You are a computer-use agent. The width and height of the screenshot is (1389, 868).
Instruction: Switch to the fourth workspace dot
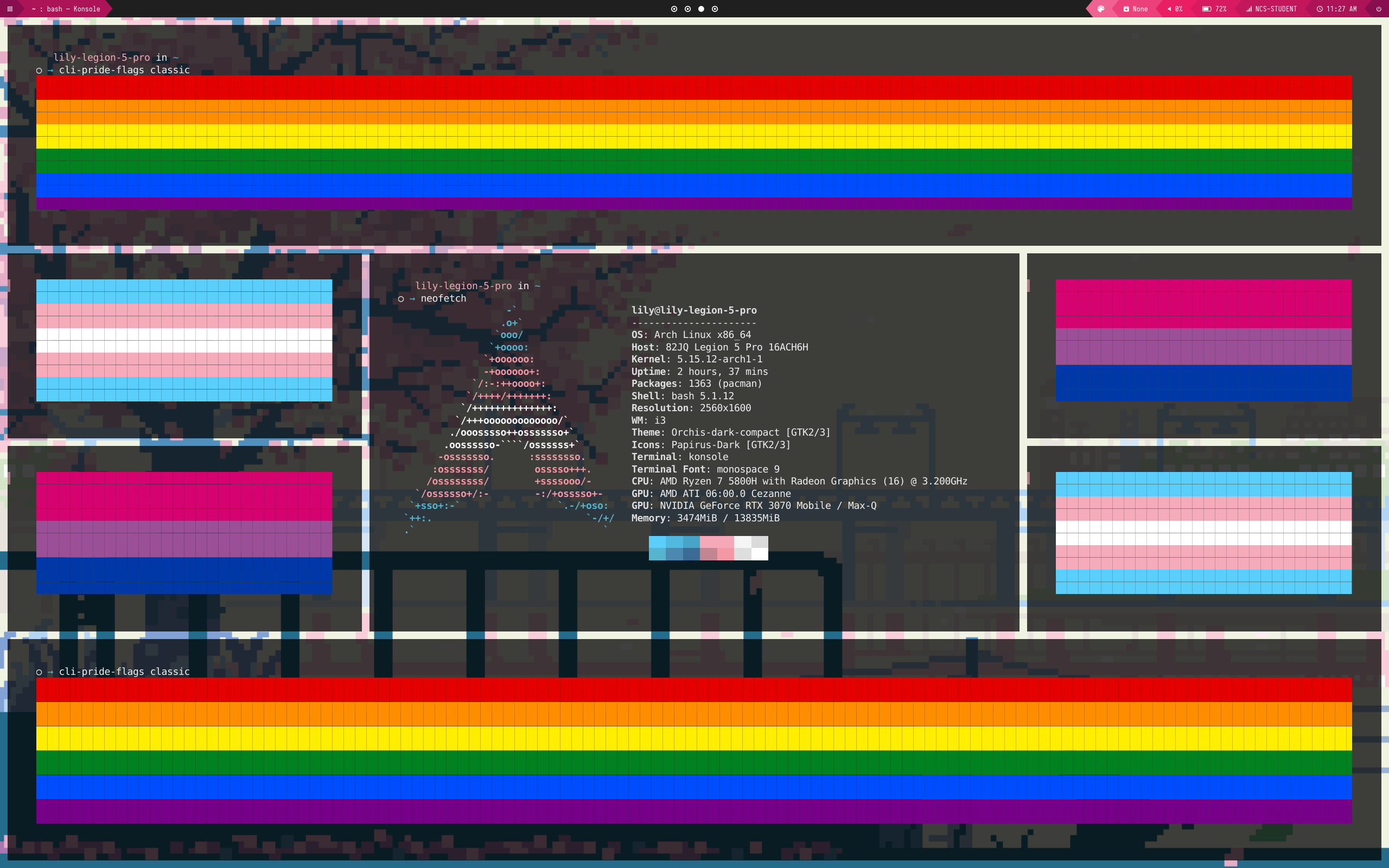pos(715,9)
